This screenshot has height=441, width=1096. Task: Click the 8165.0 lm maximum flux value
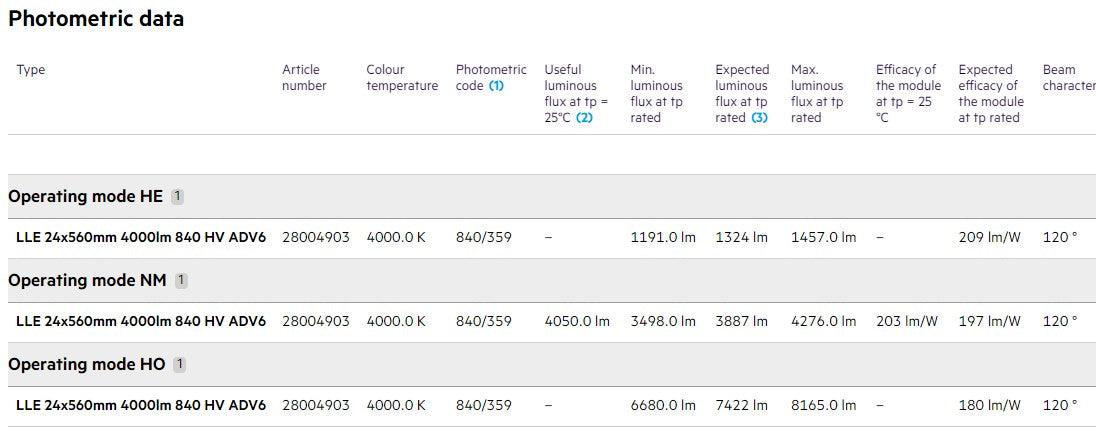pyautogui.click(x=823, y=405)
